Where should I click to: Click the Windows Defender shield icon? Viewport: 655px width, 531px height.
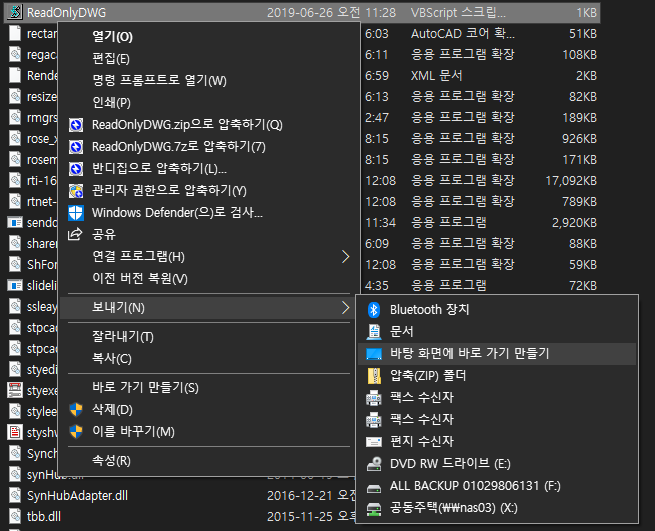76,213
